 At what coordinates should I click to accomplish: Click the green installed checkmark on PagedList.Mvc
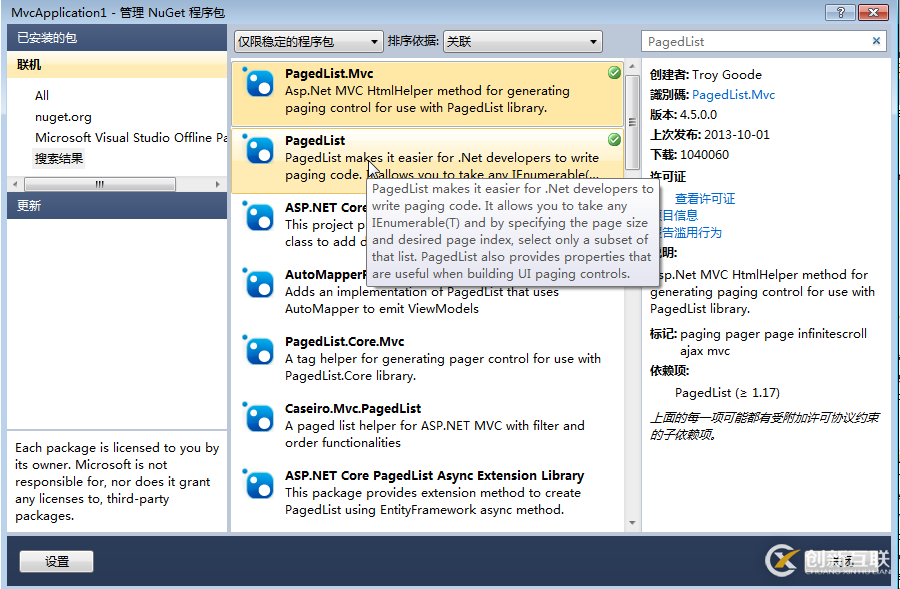click(x=614, y=71)
